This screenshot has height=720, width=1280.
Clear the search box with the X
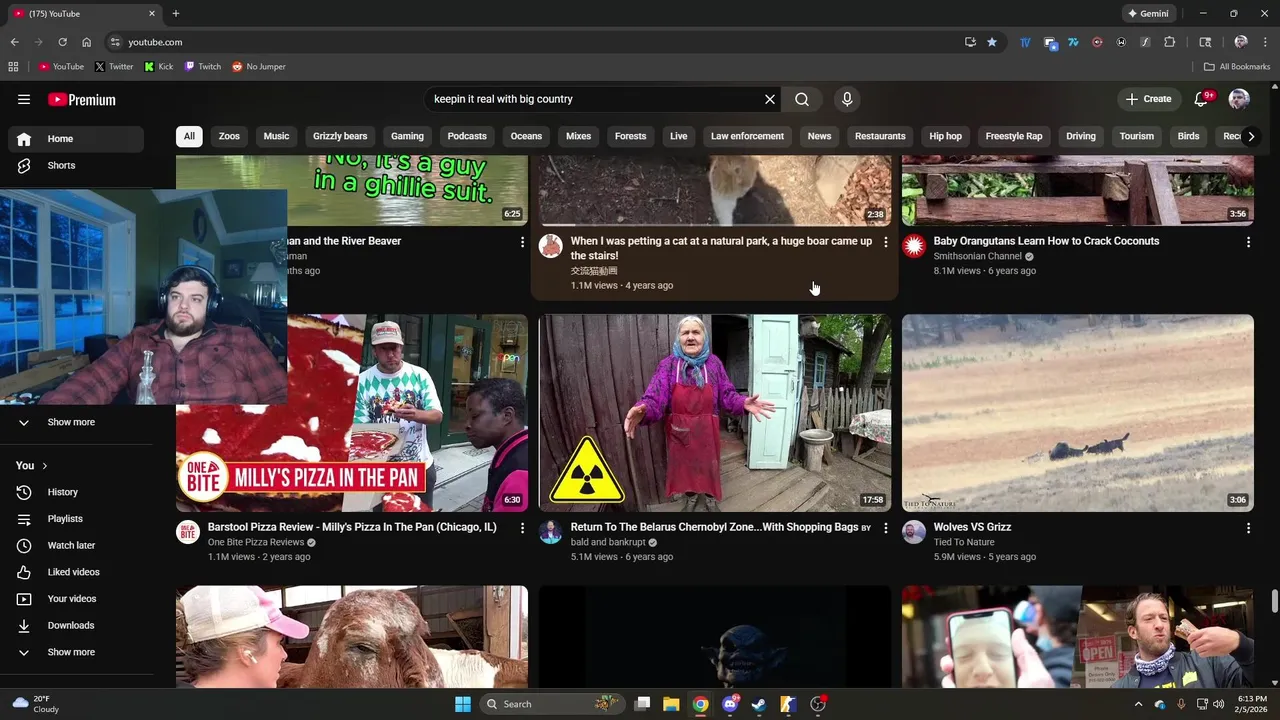click(770, 99)
